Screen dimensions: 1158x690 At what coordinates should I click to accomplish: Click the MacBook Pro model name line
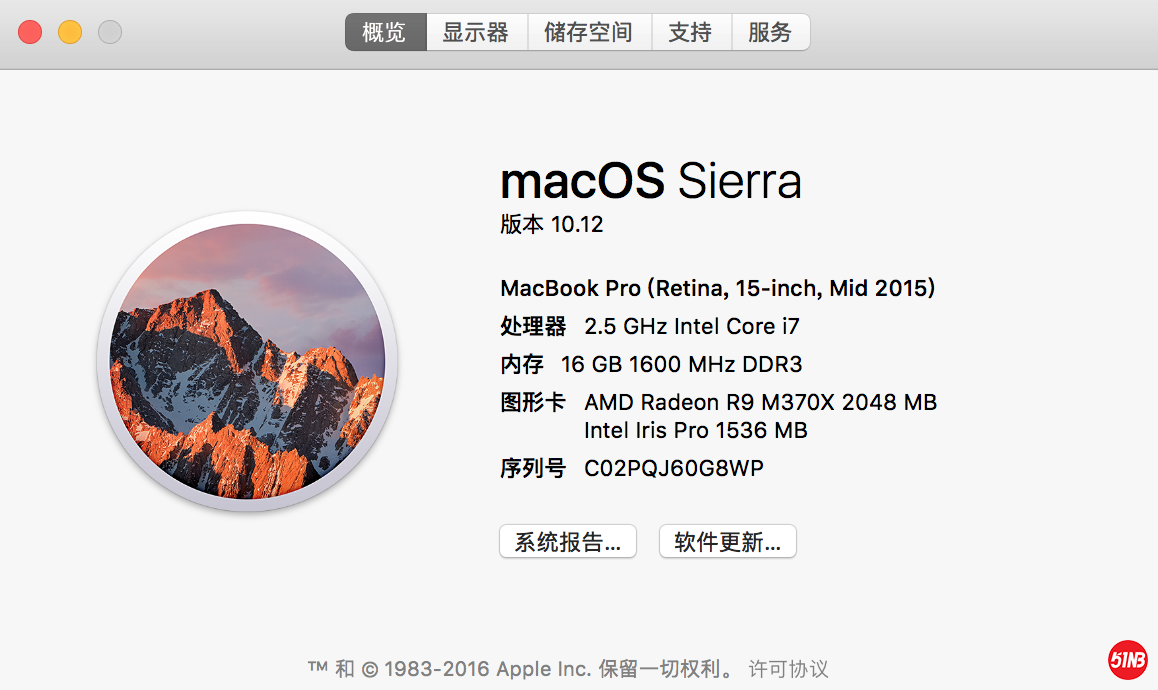point(717,288)
